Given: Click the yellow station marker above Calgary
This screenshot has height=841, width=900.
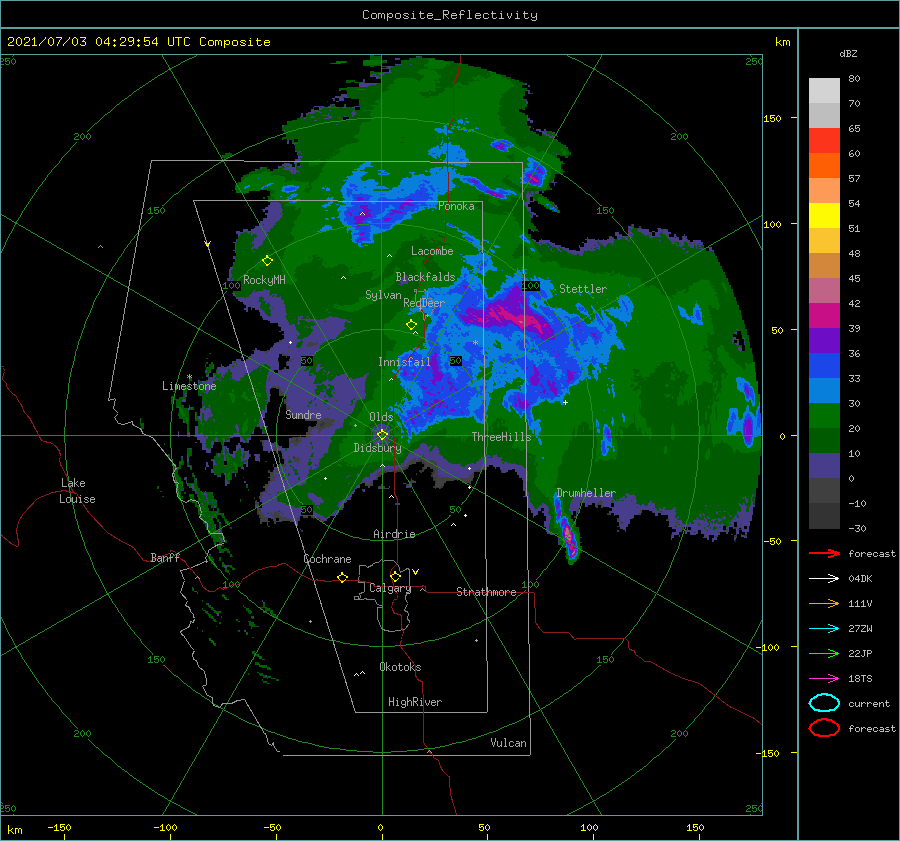Looking at the screenshot, I should (x=395, y=576).
